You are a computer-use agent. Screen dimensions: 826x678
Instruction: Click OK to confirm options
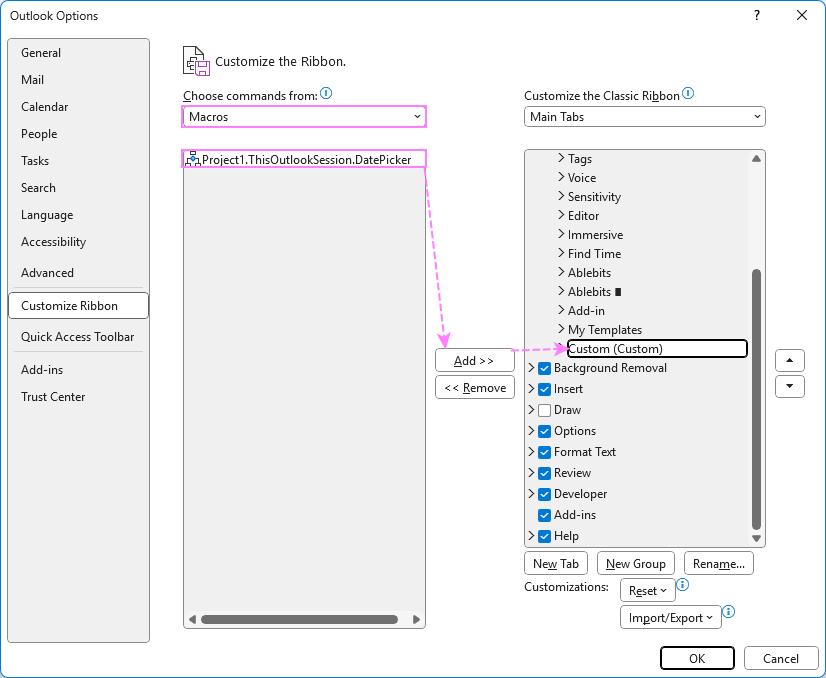(x=697, y=659)
